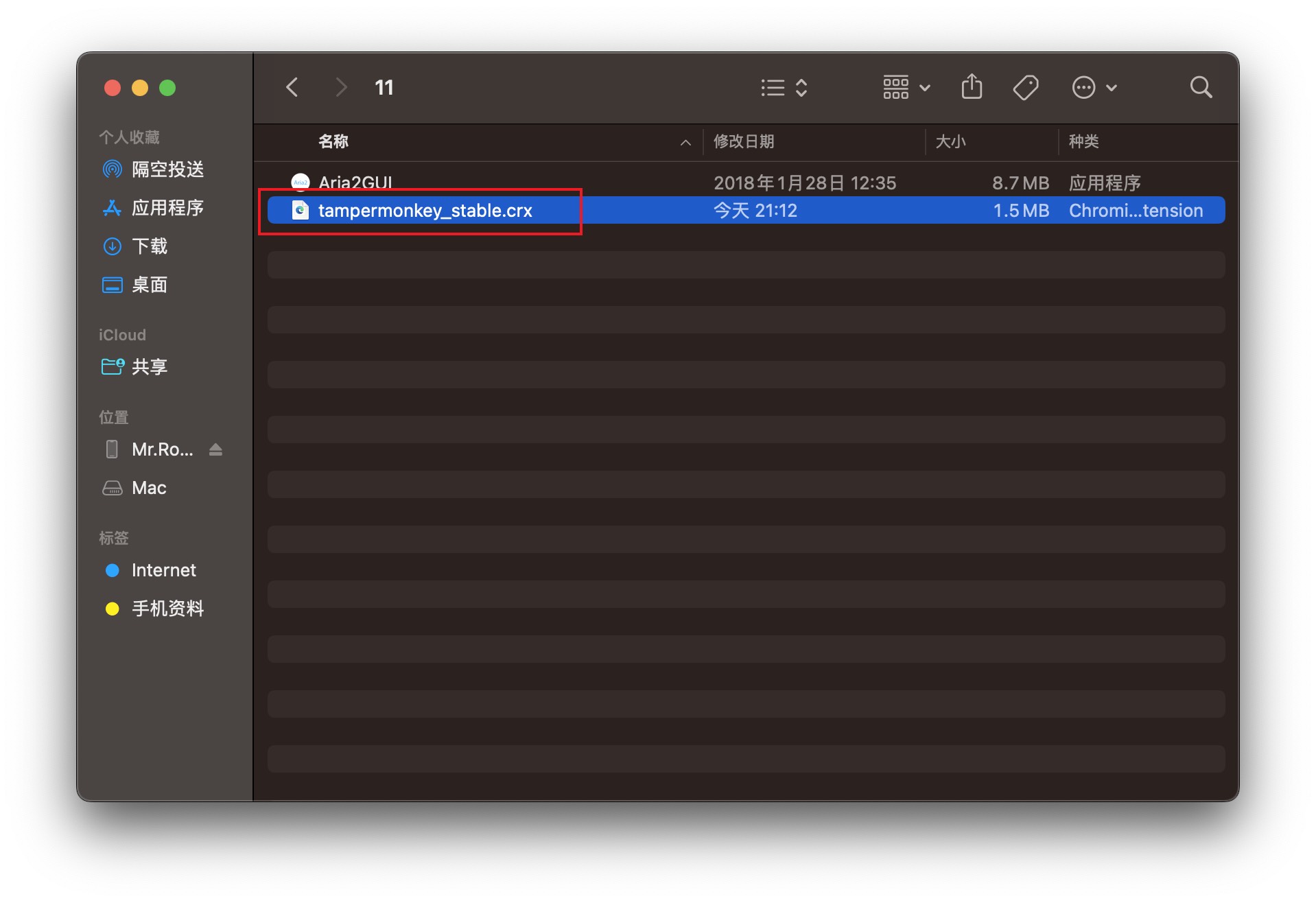Eject the Mr.Ro... device

[x=215, y=449]
